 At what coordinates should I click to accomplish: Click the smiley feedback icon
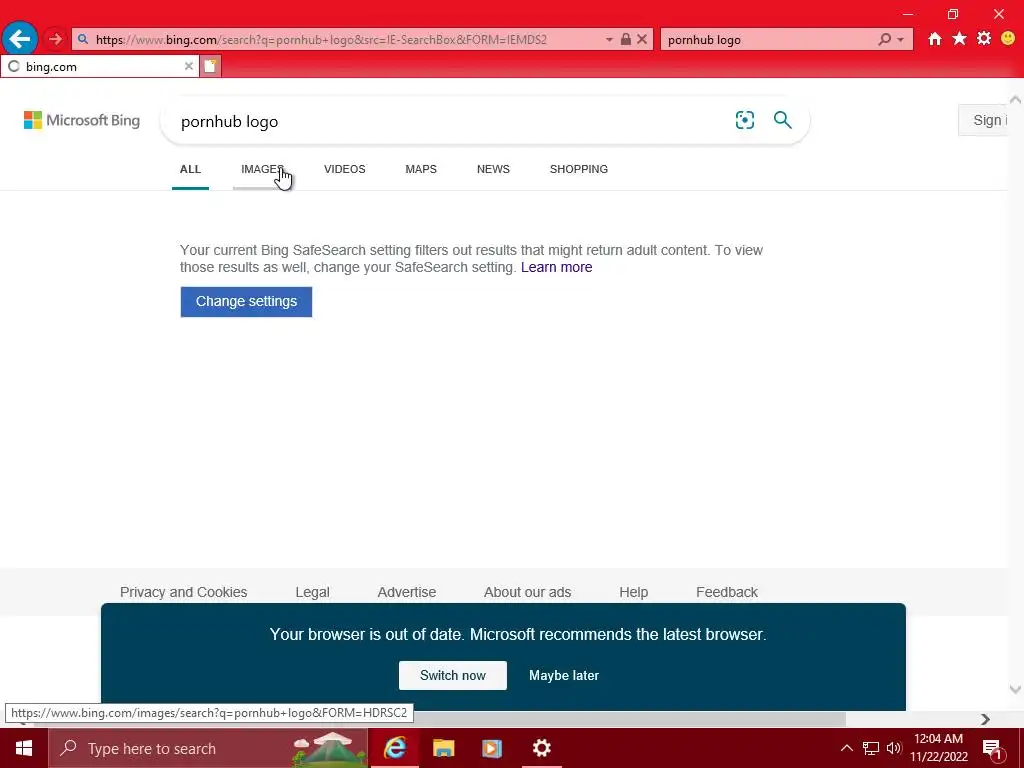(x=1008, y=39)
